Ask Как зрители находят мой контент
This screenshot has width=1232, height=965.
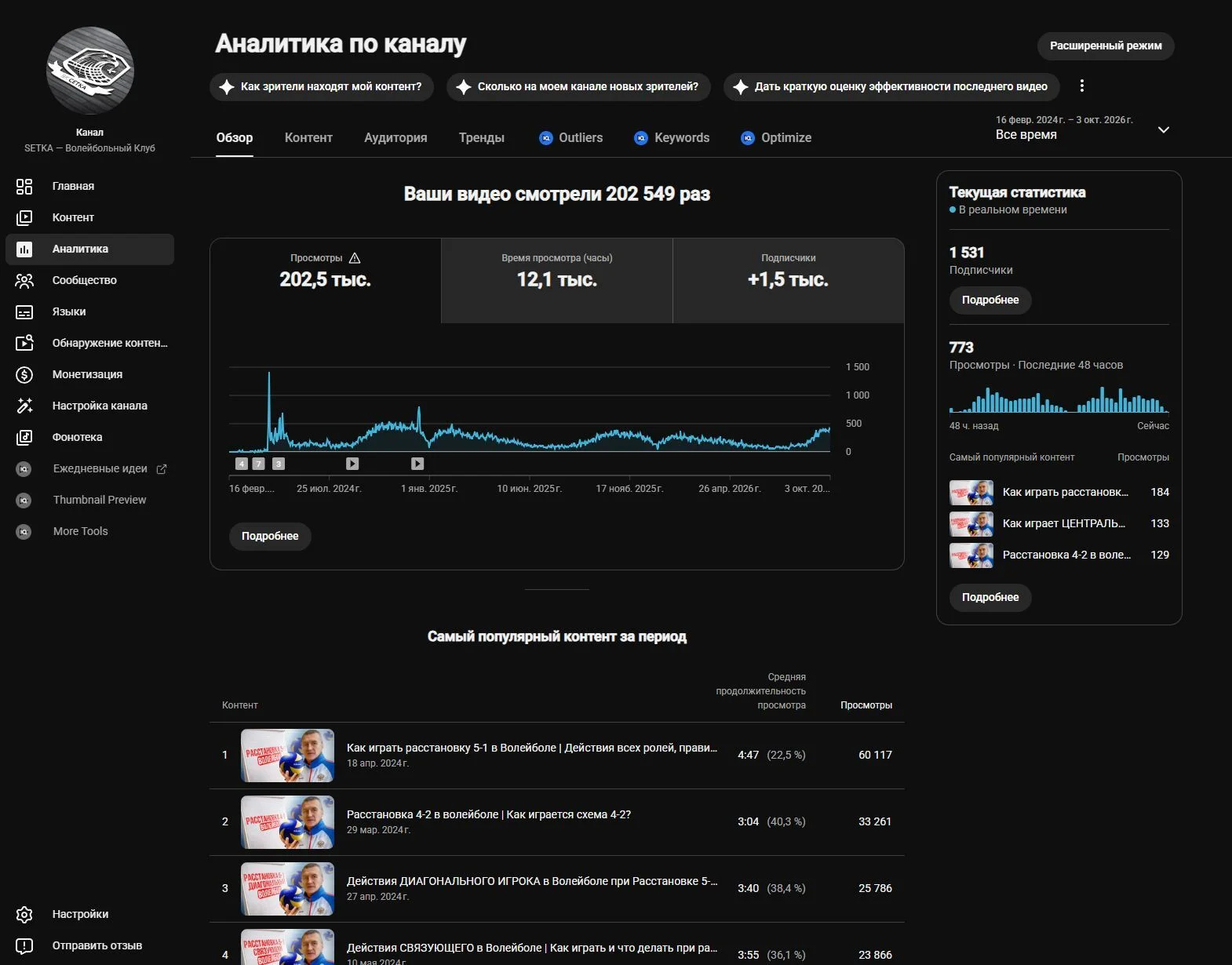point(322,86)
